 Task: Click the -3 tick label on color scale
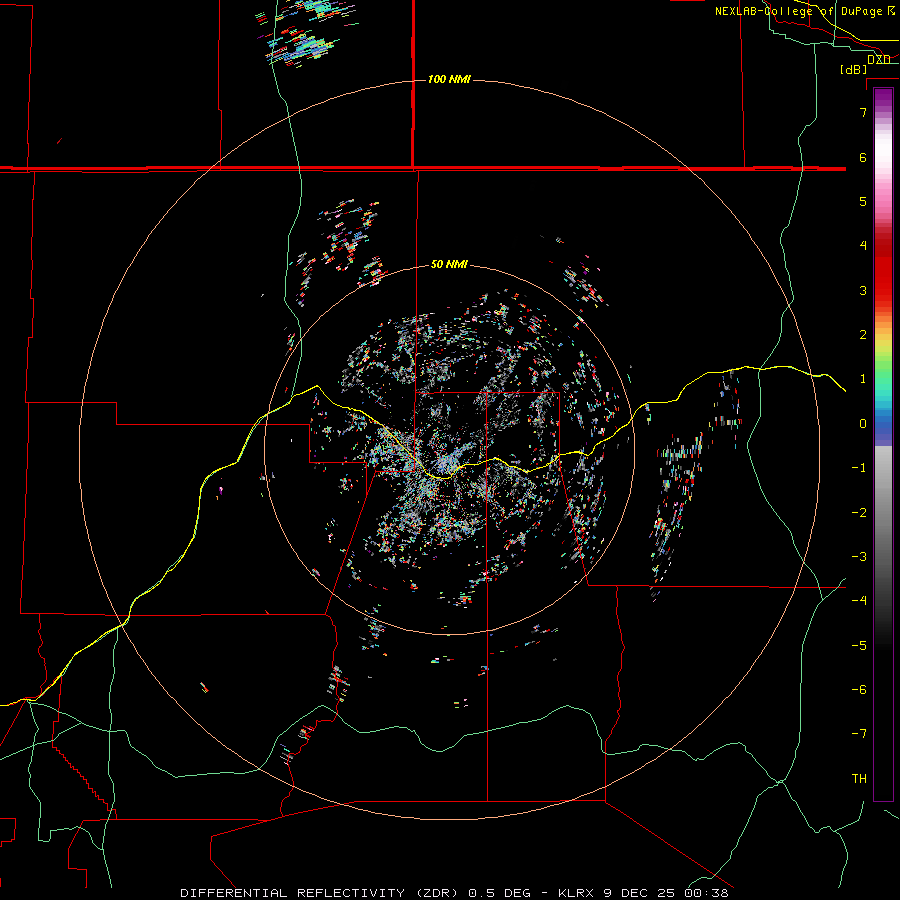859,557
